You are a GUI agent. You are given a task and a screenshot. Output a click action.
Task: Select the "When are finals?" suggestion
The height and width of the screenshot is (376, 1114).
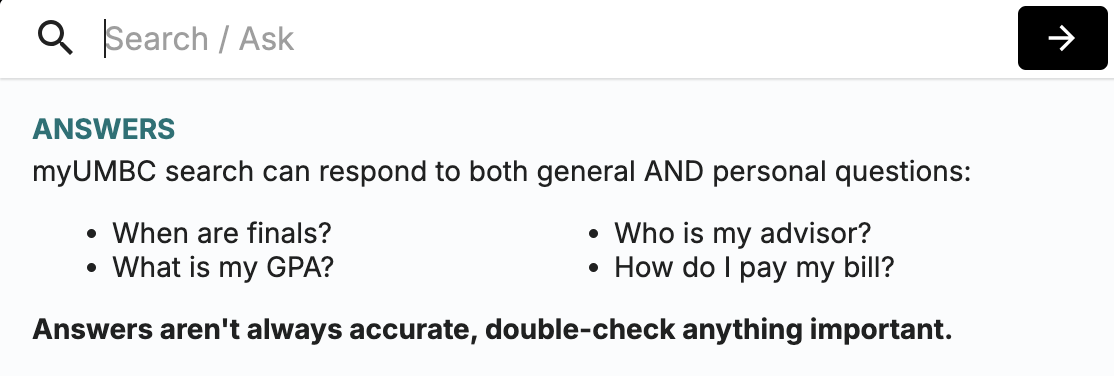click(222, 232)
